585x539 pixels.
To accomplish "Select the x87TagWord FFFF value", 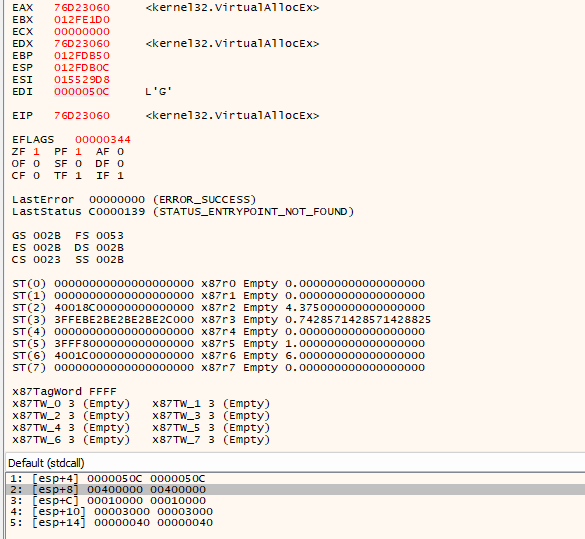I will 103,392.
